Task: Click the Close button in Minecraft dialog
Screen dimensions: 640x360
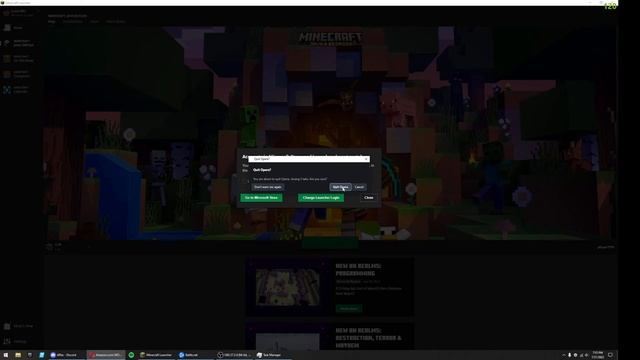Action: (369, 198)
